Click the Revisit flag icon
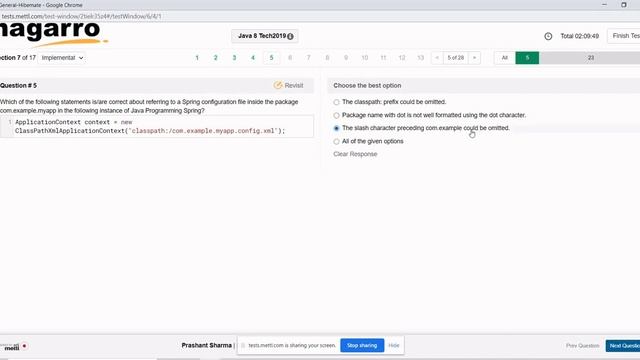Screen dimensions: 640x360 point(278,85)
